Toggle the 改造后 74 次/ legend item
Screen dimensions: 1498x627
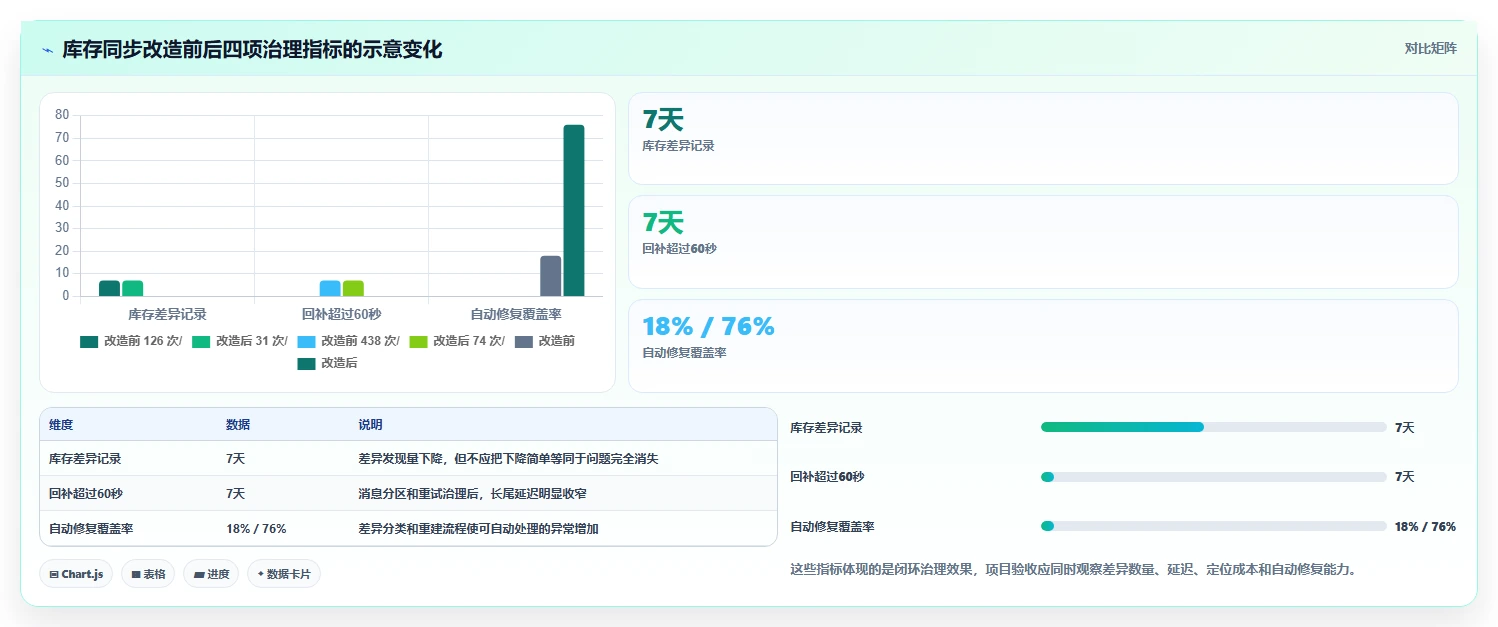tap(457, 341)
